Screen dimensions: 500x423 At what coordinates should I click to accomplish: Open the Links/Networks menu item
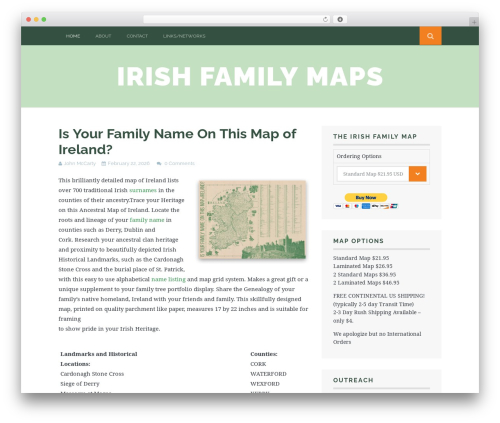(x=184, y=36)
